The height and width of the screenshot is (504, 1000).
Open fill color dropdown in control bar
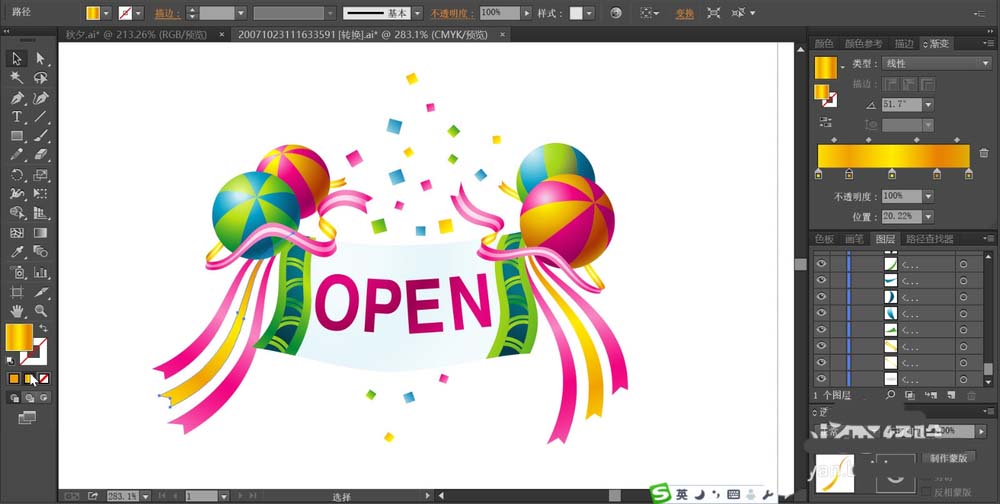[107, 13]
